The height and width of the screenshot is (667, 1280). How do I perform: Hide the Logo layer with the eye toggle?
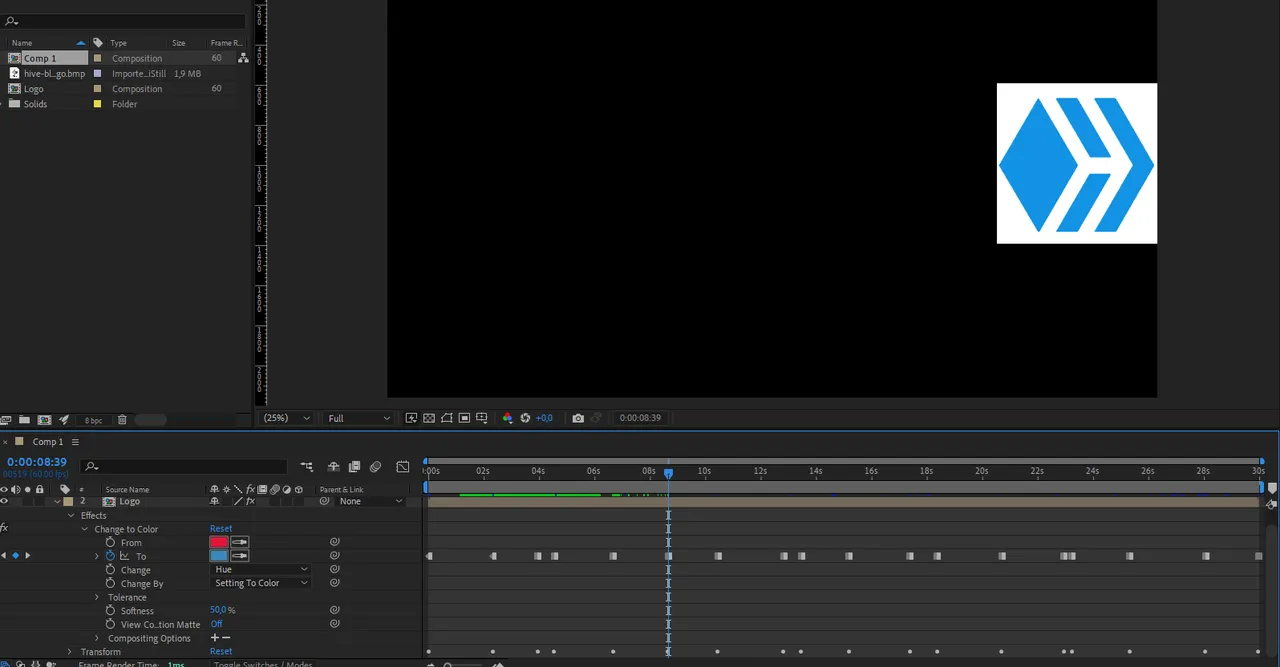4,501
